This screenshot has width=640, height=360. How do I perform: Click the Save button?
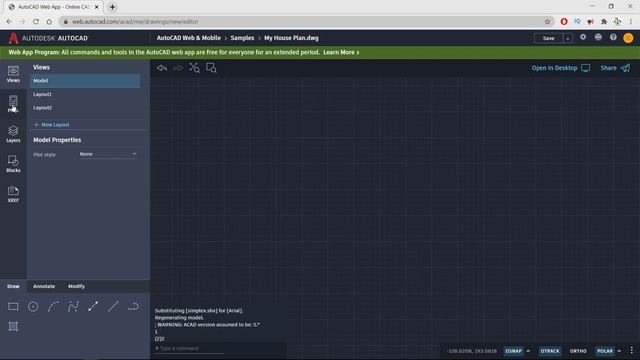click(549, 38)
